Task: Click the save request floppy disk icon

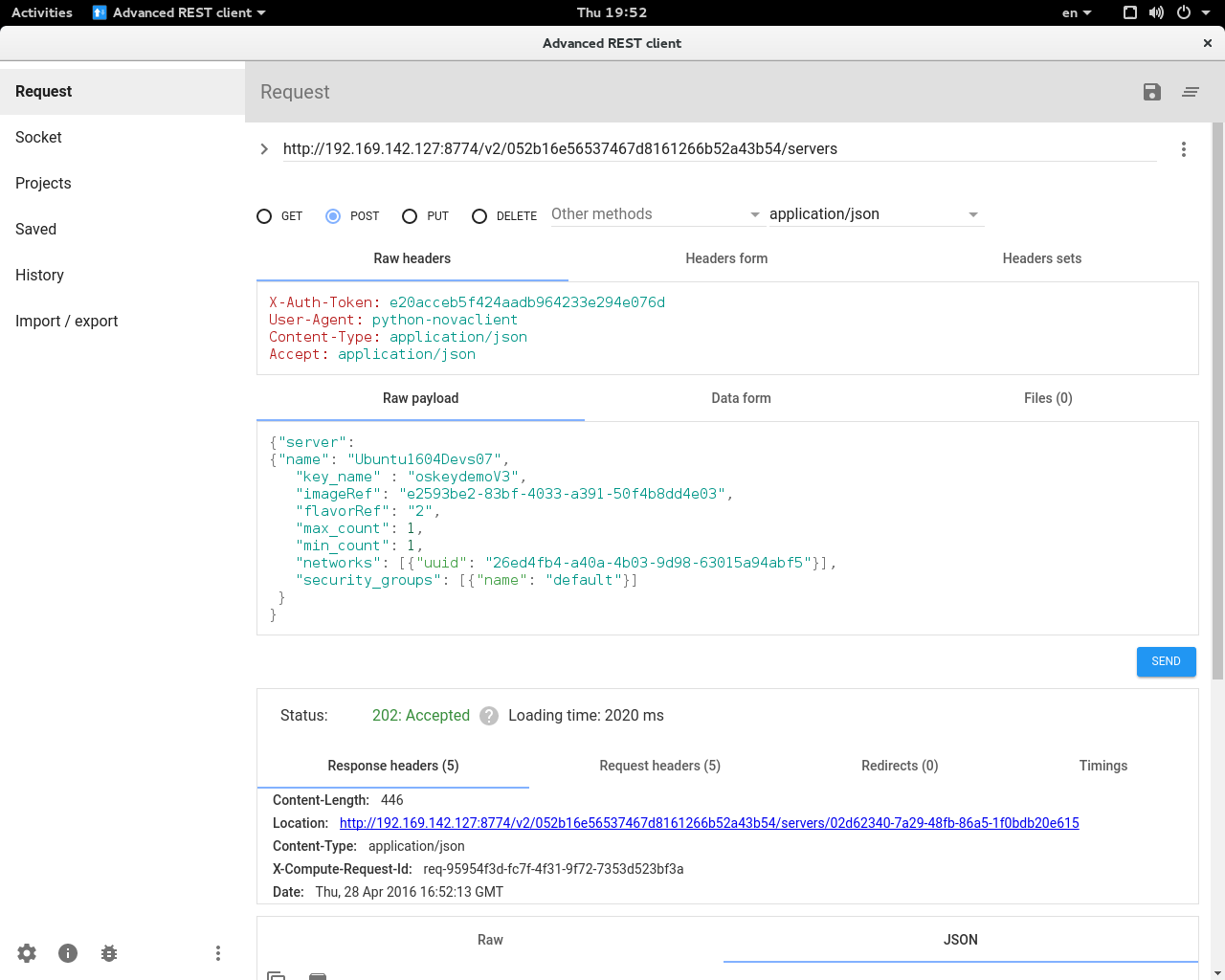Action: (1152, 92)
